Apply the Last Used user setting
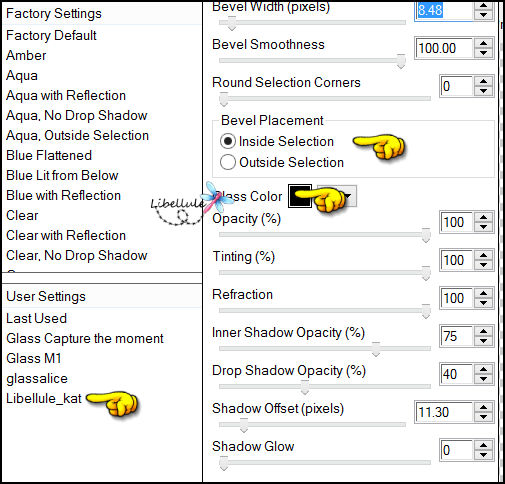 [x=36, y=319]
